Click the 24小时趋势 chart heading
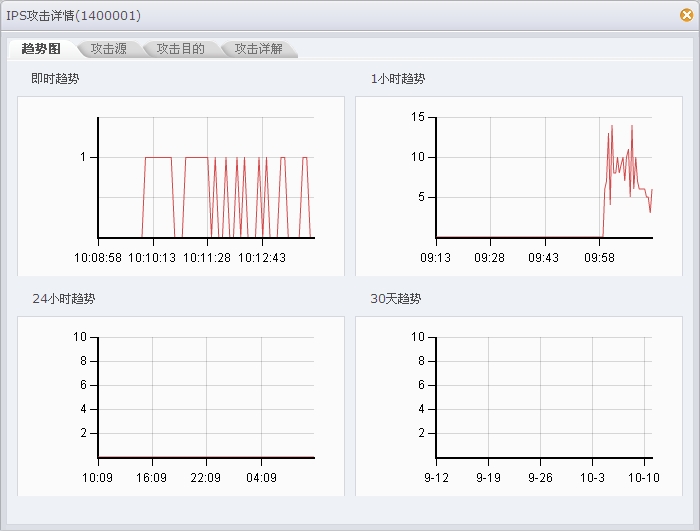 point(64,298)
